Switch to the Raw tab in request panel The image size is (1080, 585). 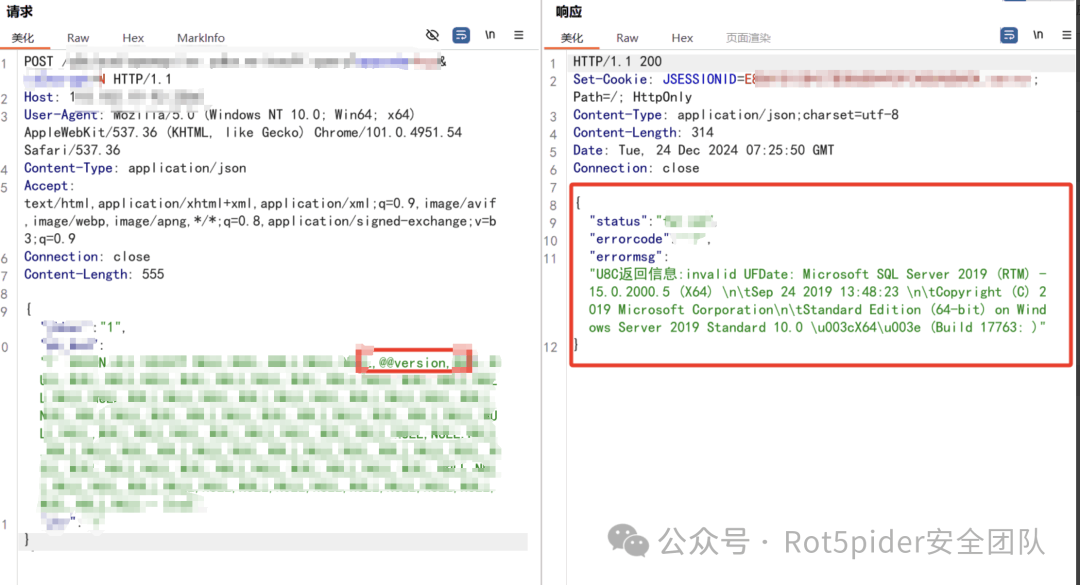78,38
